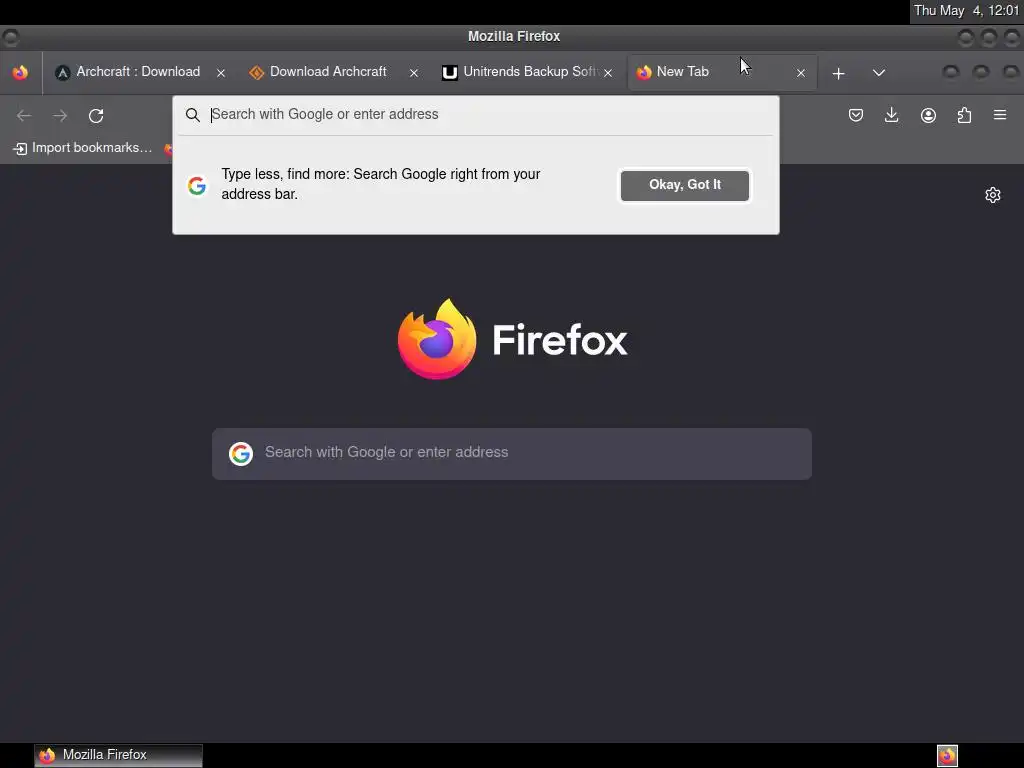Close the Archcraft : Download tab

coord(221,73)
